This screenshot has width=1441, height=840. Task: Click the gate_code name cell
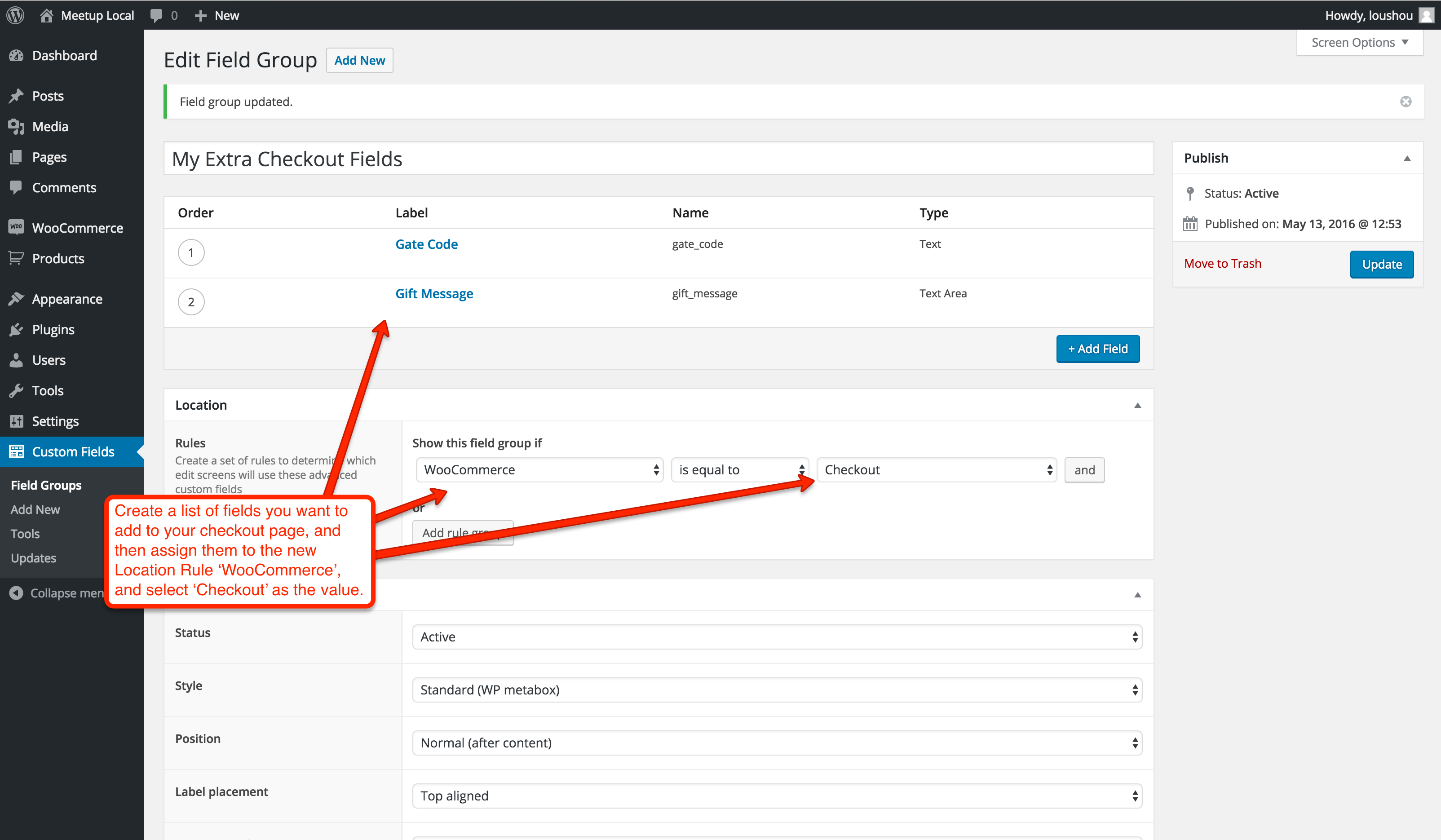point(697,244)
